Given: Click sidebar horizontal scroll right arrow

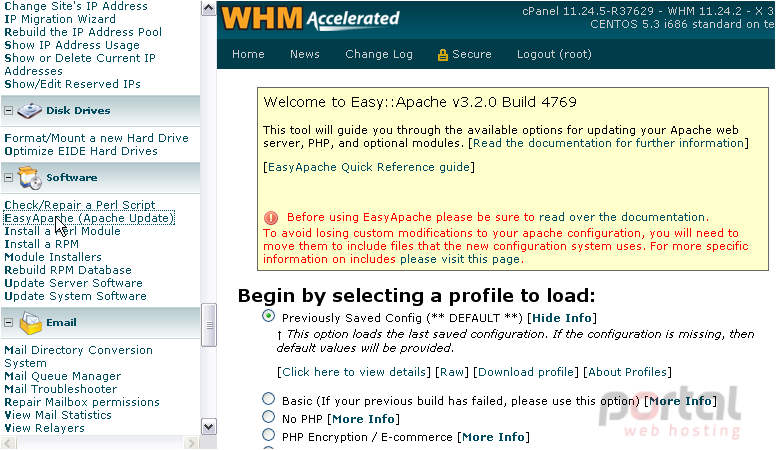Looking at the screenshot, I should point(191,442).
